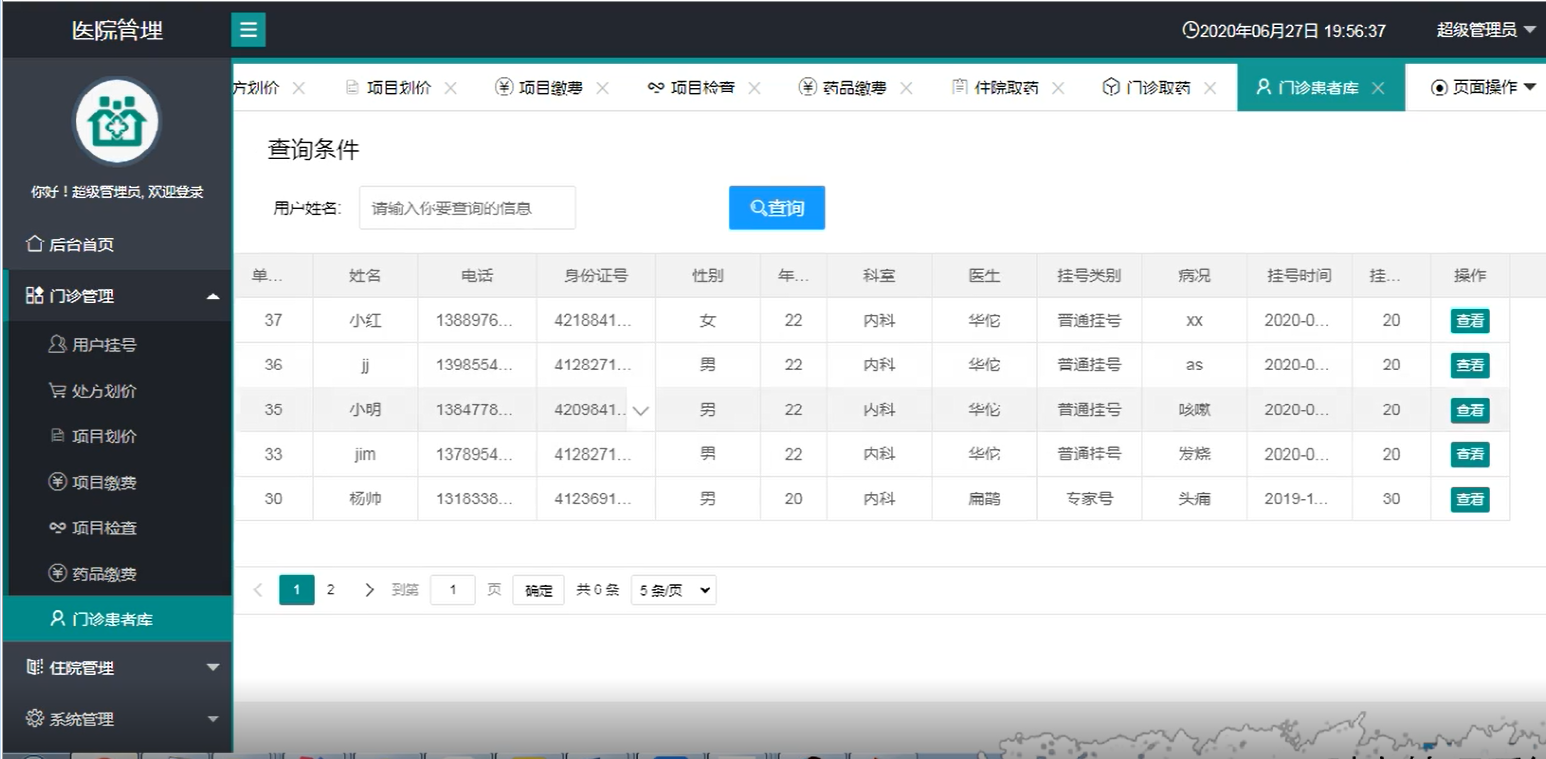Select 门诊患者库 in the sidebar
The height and width of the screenshot is (759, 1546).
[117, 619]
